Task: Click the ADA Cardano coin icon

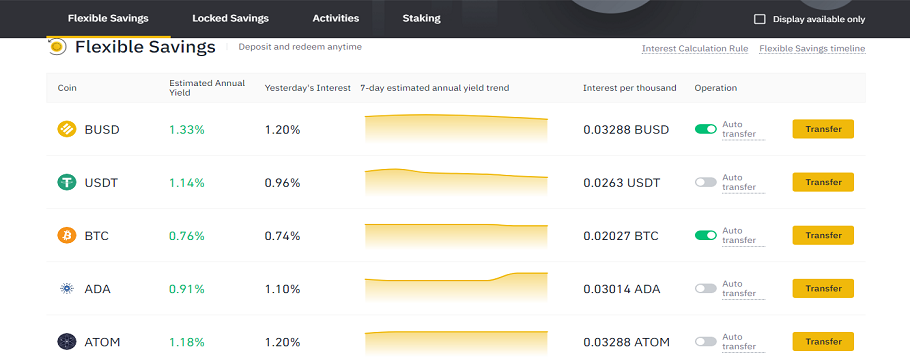Action: 67,289
